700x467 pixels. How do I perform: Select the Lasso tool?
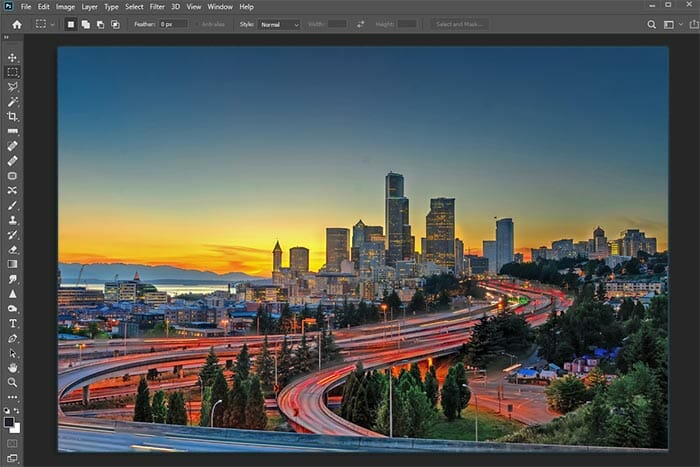pos(13,87)
